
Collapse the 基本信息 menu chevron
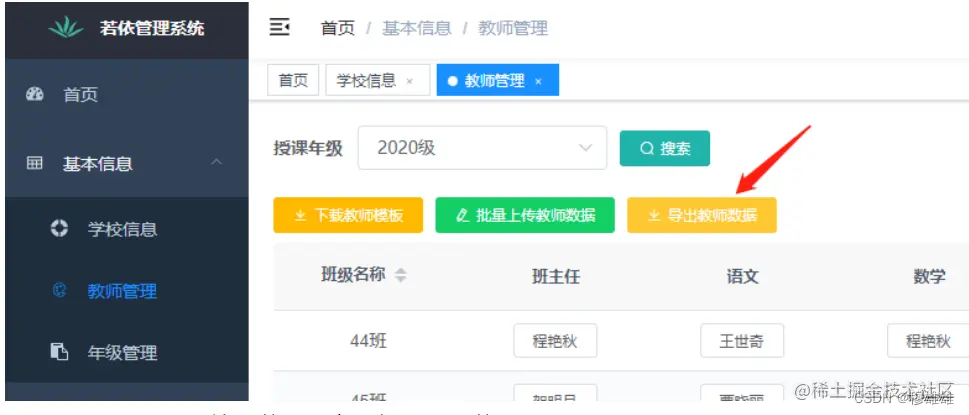[216, 162]
